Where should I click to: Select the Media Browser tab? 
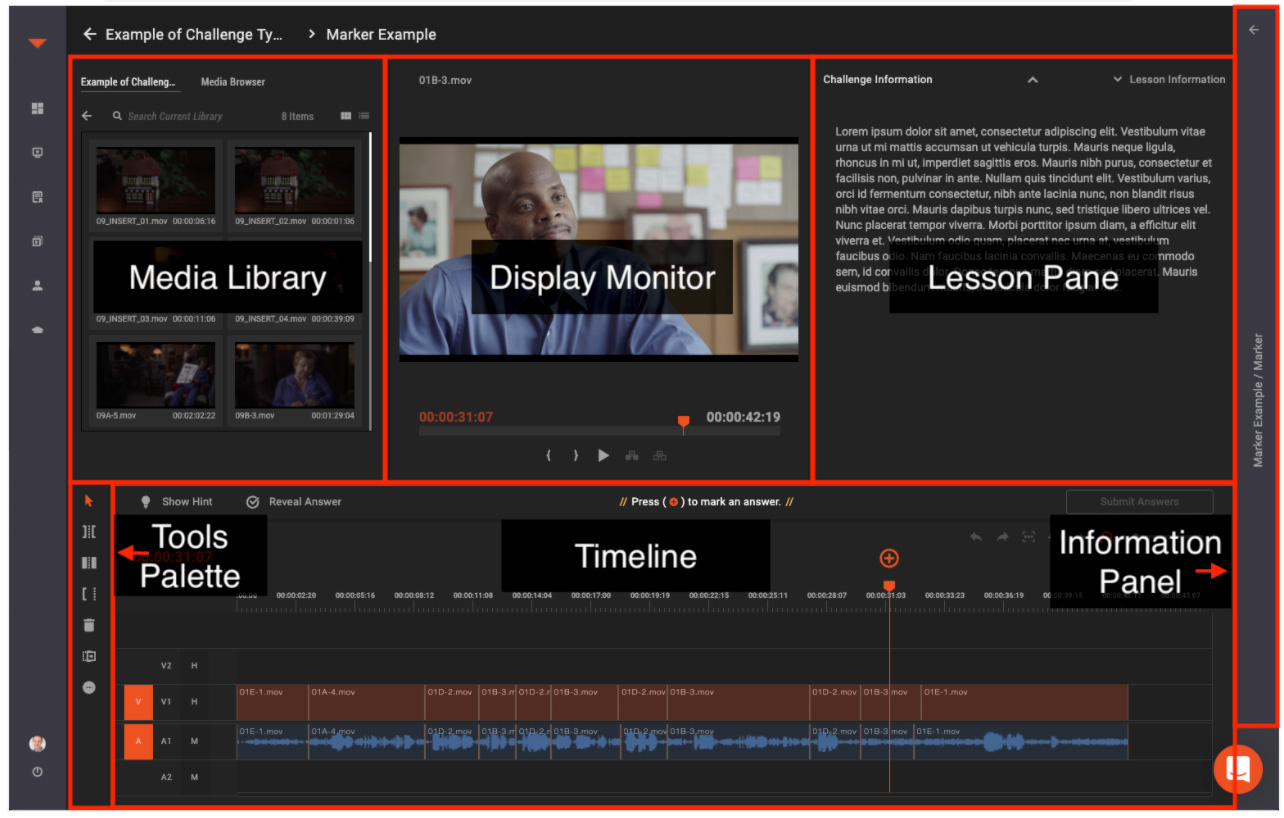click(233, 82)
